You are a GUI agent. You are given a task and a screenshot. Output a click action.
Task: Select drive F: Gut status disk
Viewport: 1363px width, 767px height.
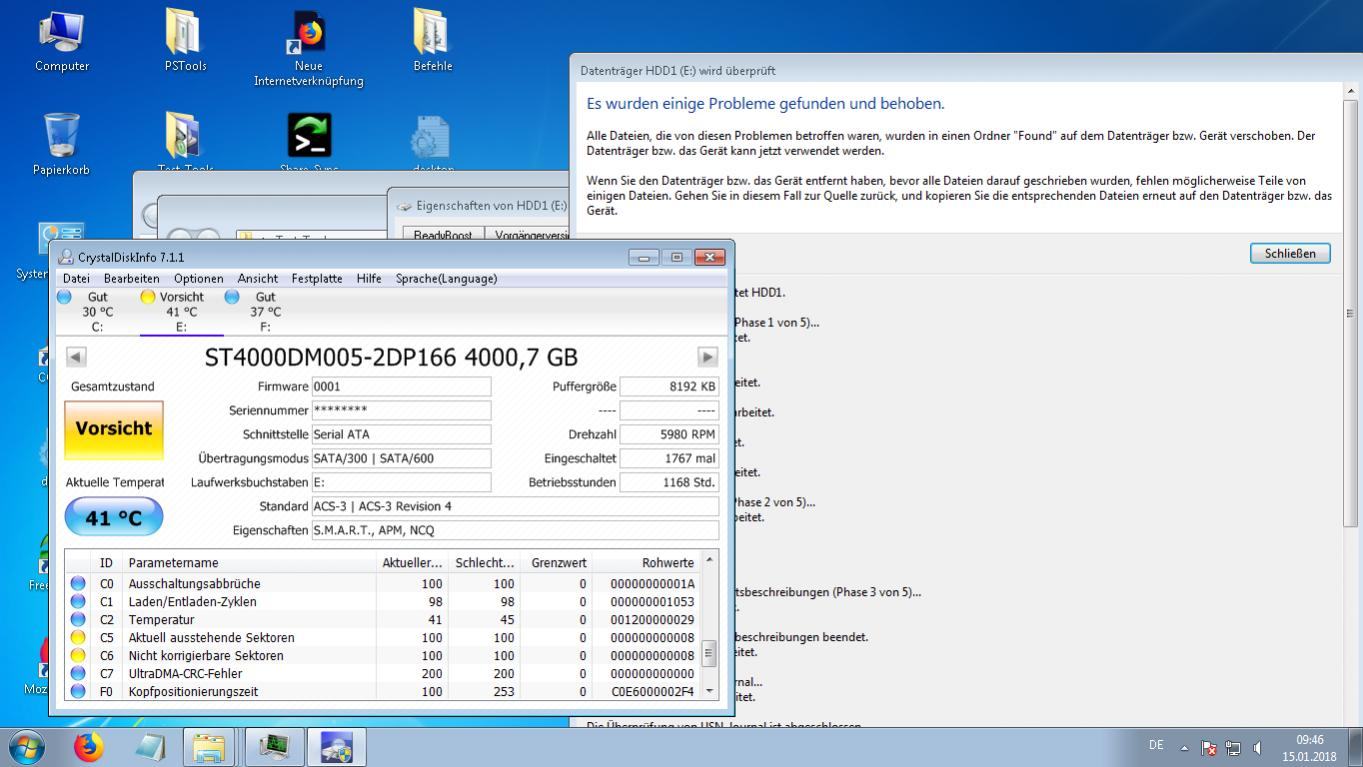[265, 311]
